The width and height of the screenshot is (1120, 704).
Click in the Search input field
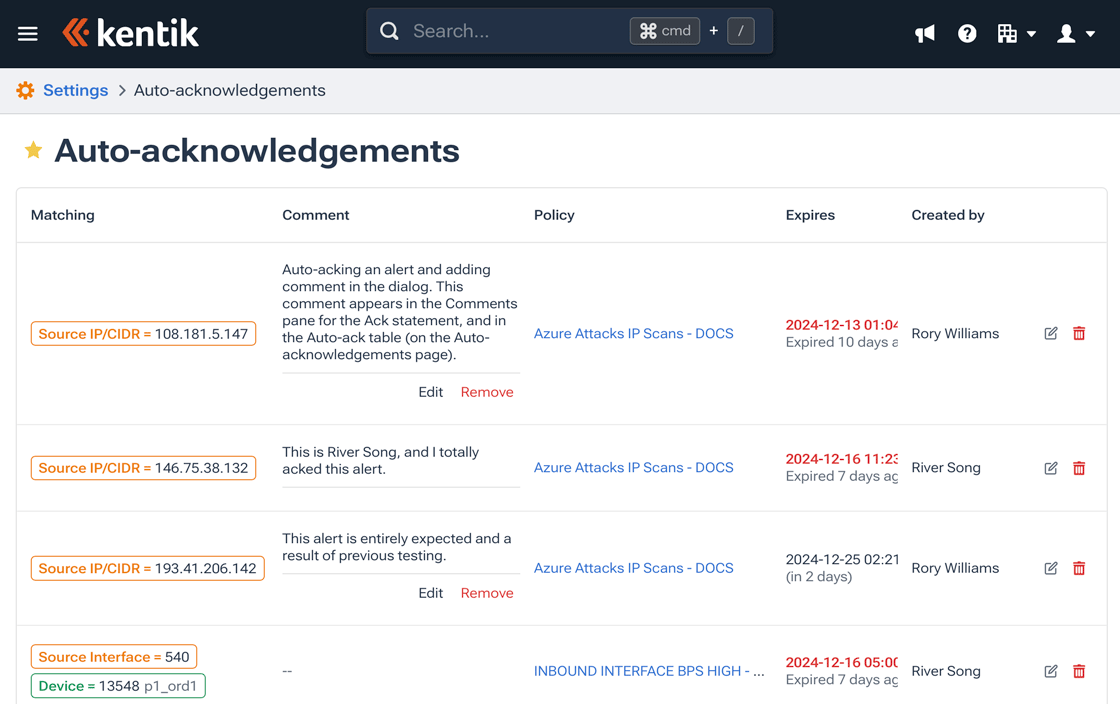(515, 31)
